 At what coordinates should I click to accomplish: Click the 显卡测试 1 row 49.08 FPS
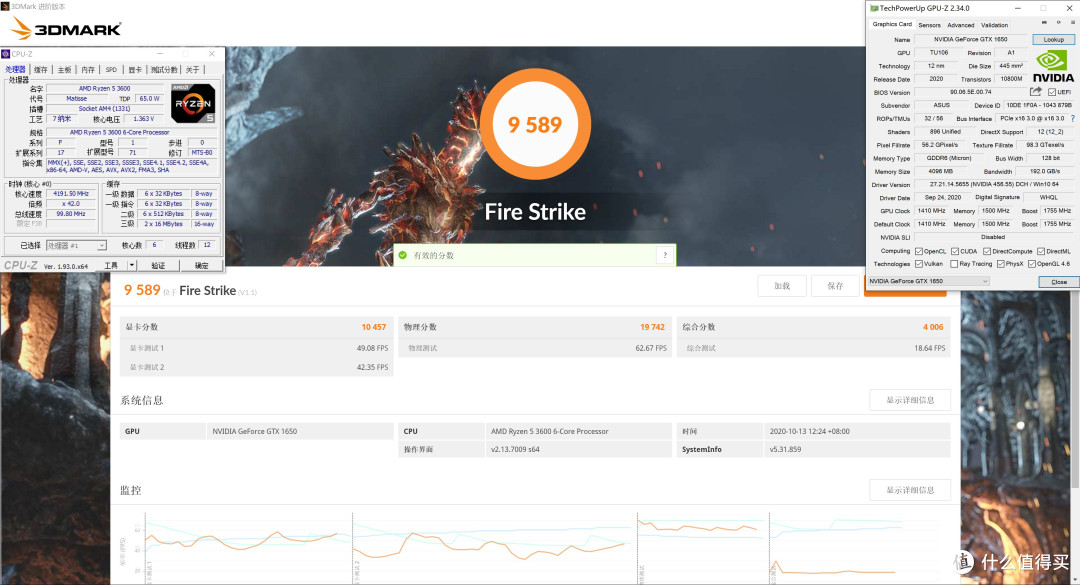(x=256, y=348)
